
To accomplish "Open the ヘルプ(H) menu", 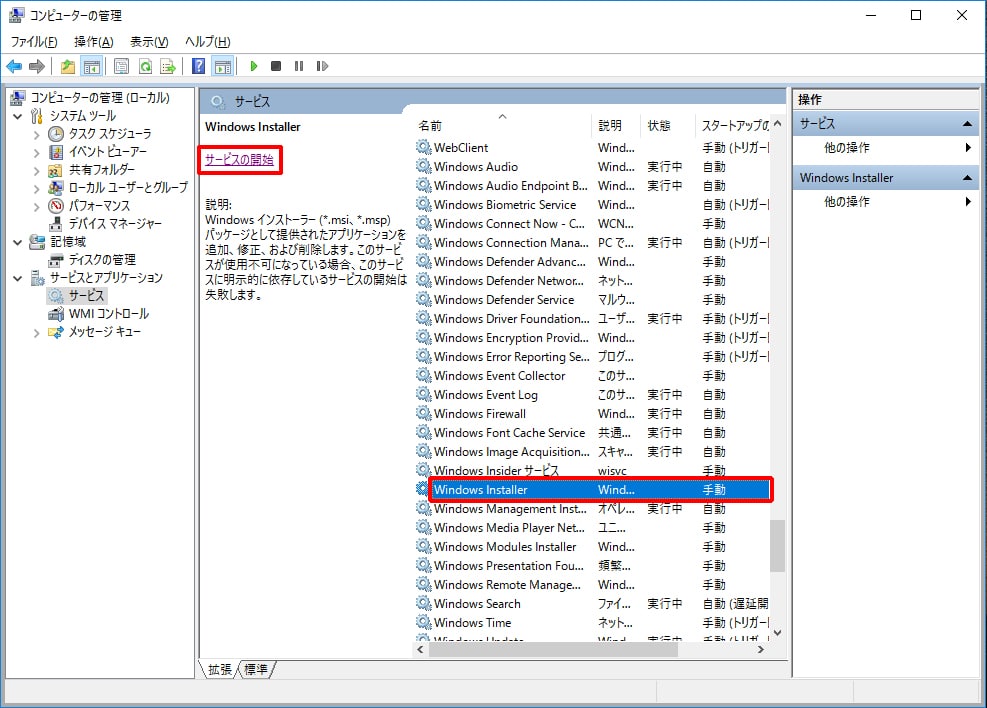I will (x=208, y=42).
